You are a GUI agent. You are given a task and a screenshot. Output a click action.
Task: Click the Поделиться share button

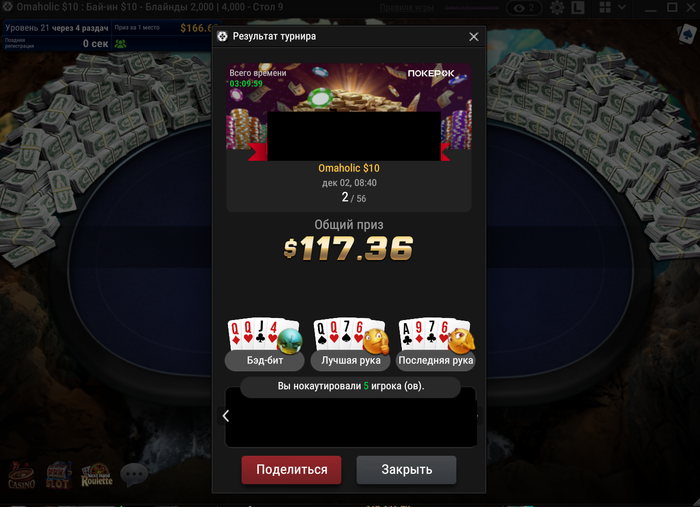click(x=292, y=470)
